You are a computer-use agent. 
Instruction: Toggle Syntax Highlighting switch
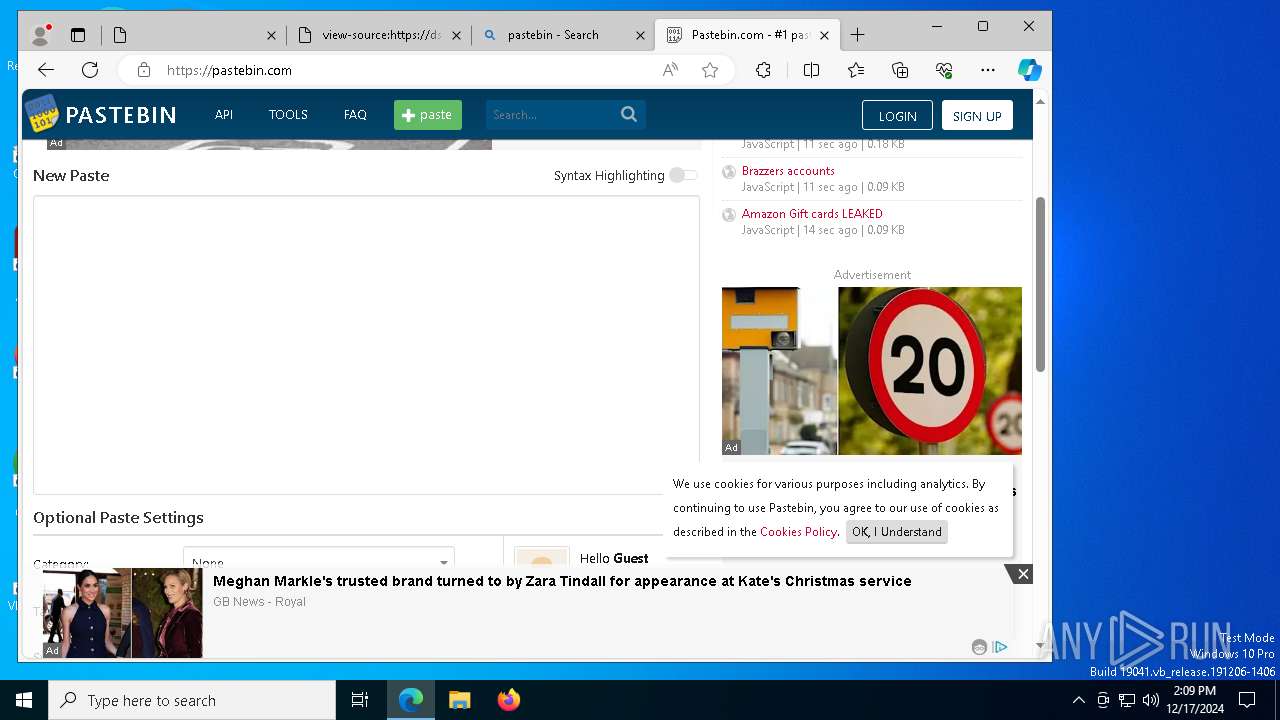pos(683,175)
